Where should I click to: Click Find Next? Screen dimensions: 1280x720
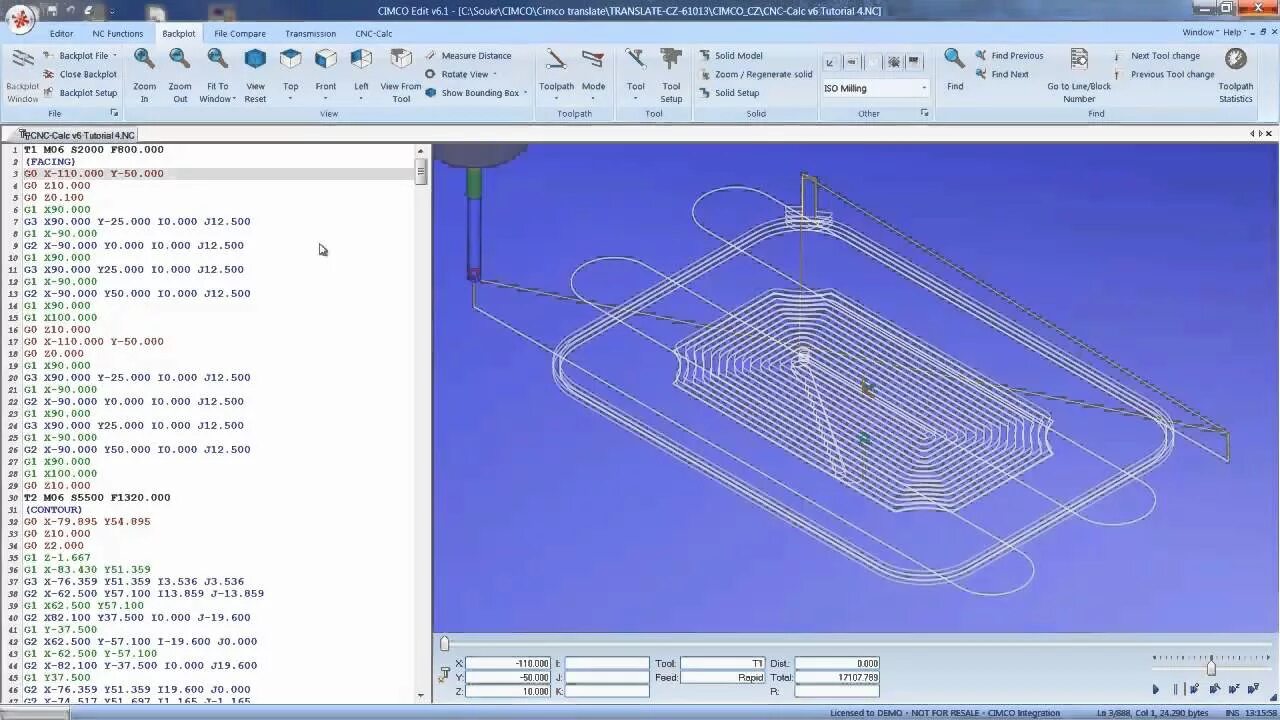pos(1002,74)
